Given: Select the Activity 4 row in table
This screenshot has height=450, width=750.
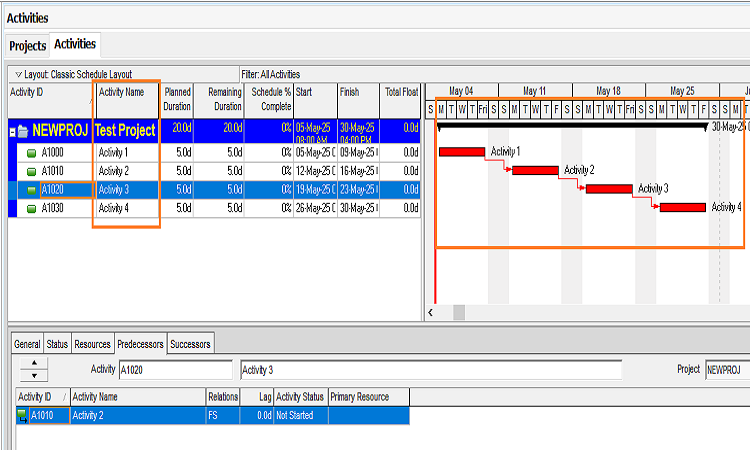Looking at the screenshot, I should (x=126, y=208).
